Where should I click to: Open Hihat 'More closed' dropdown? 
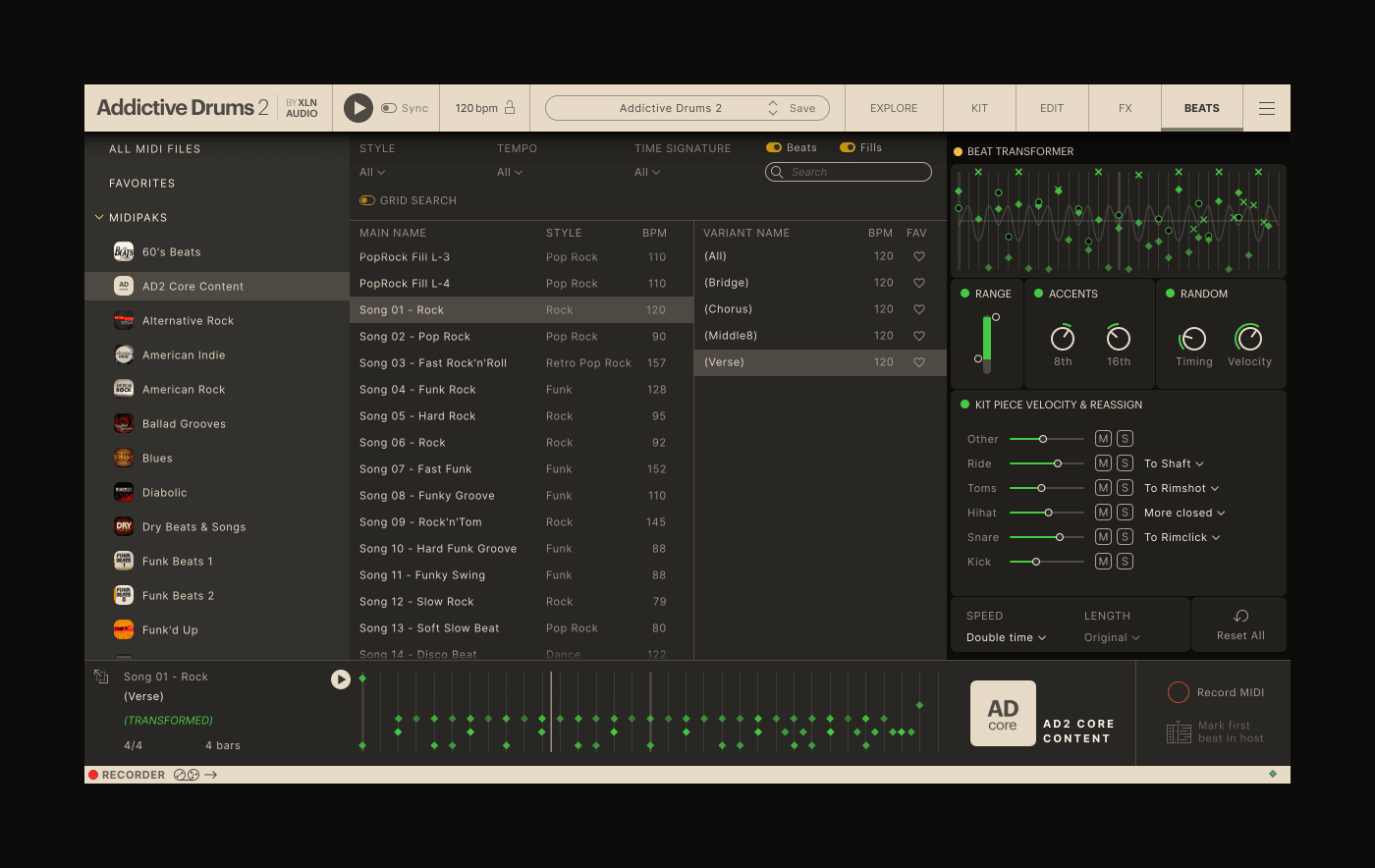tap(1184, 513)
